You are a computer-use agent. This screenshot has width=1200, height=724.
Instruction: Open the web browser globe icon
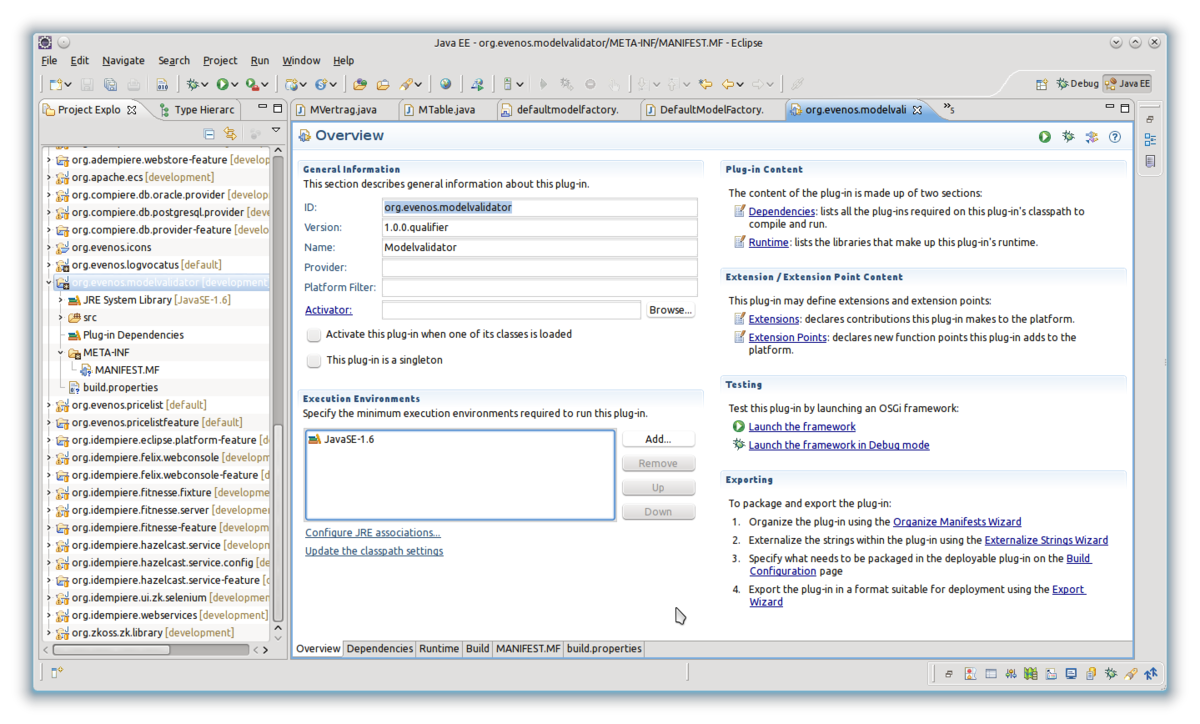[445, 85]
